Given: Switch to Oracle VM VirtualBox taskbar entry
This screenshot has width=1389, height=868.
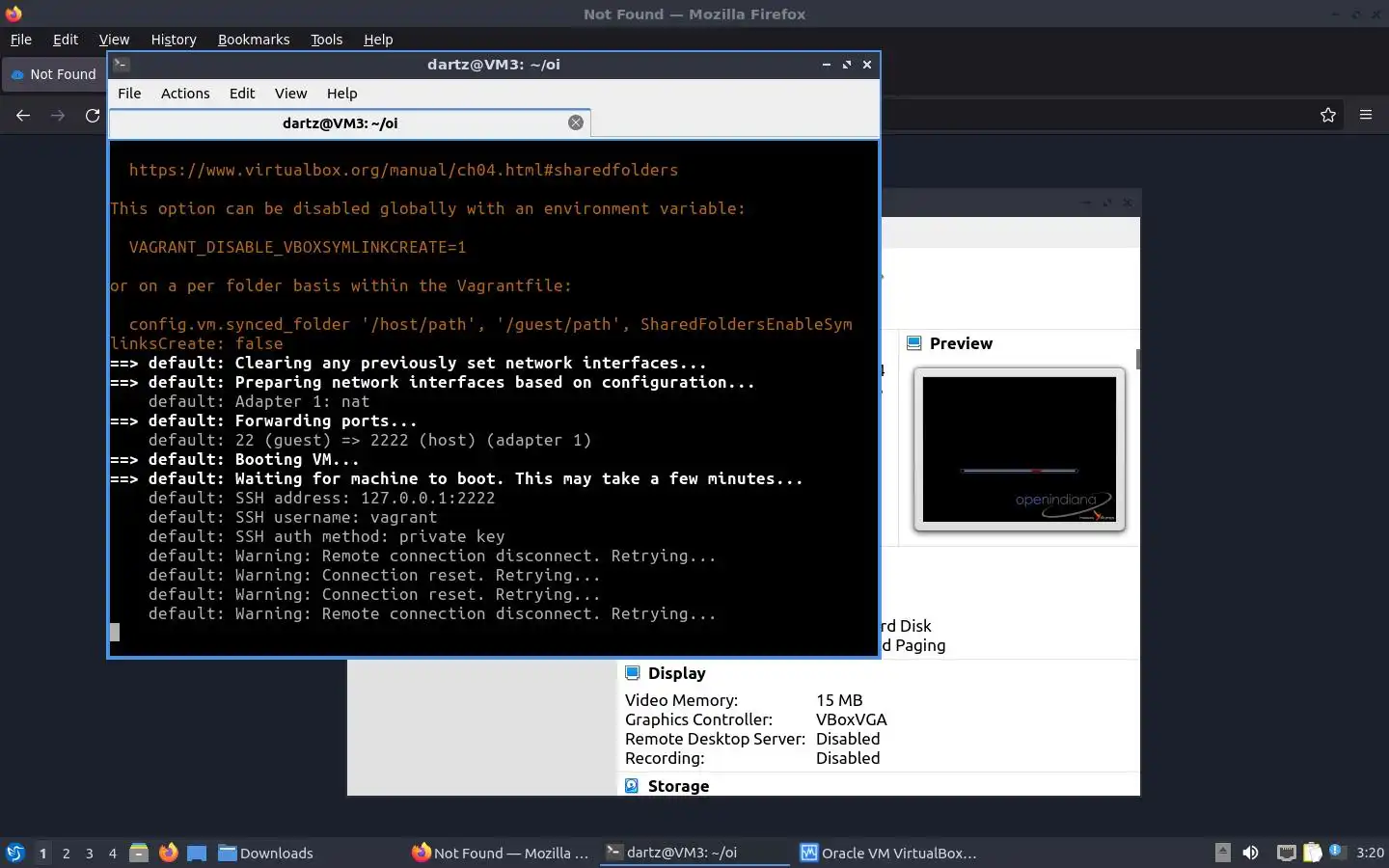Looking at the screenshot, I should click(x=888, y=853).
